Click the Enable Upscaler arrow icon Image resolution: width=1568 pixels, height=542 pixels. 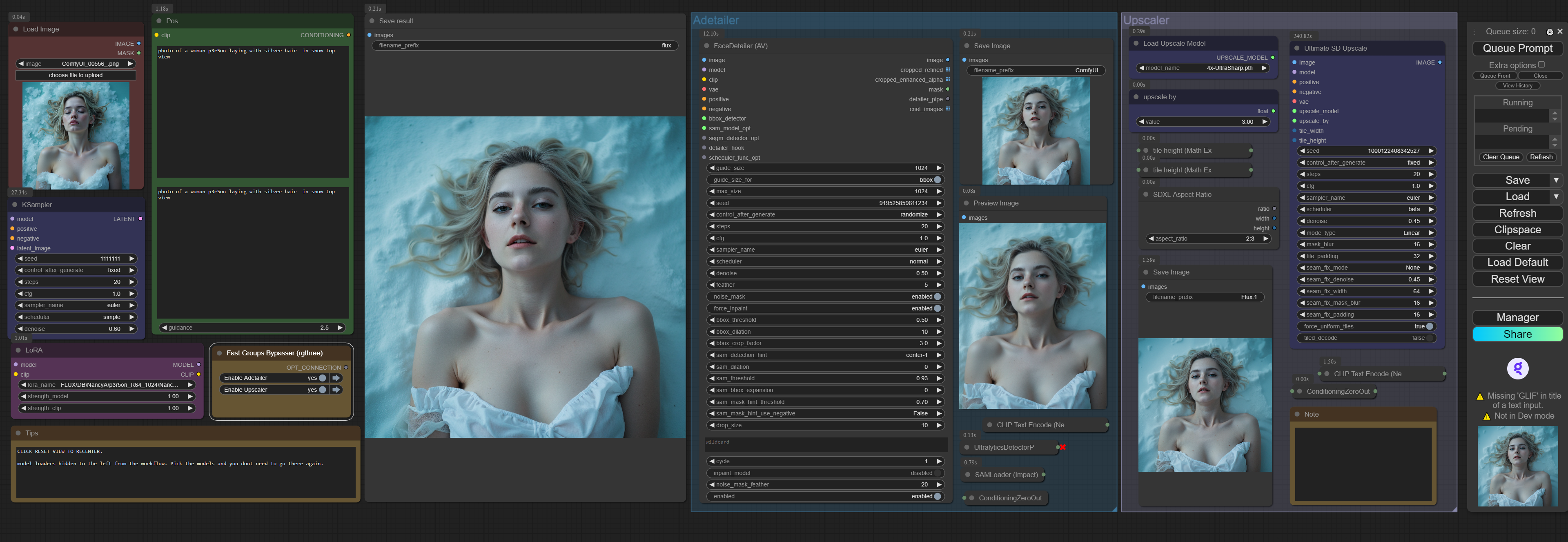pos(336,390)
